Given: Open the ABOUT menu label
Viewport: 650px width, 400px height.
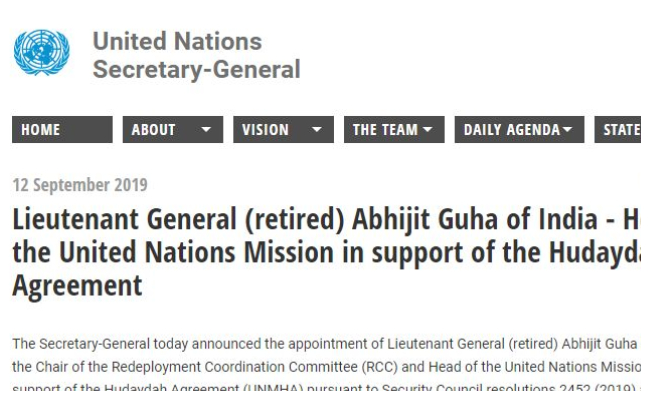Looking at the screenshot, I should tap(153, 130).
